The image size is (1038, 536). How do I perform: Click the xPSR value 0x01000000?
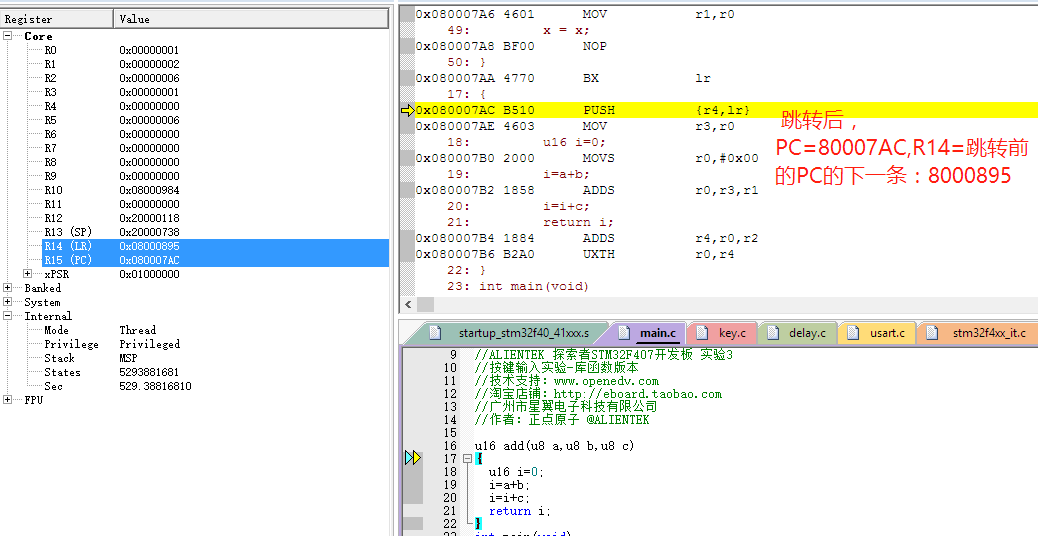[149, 274]
